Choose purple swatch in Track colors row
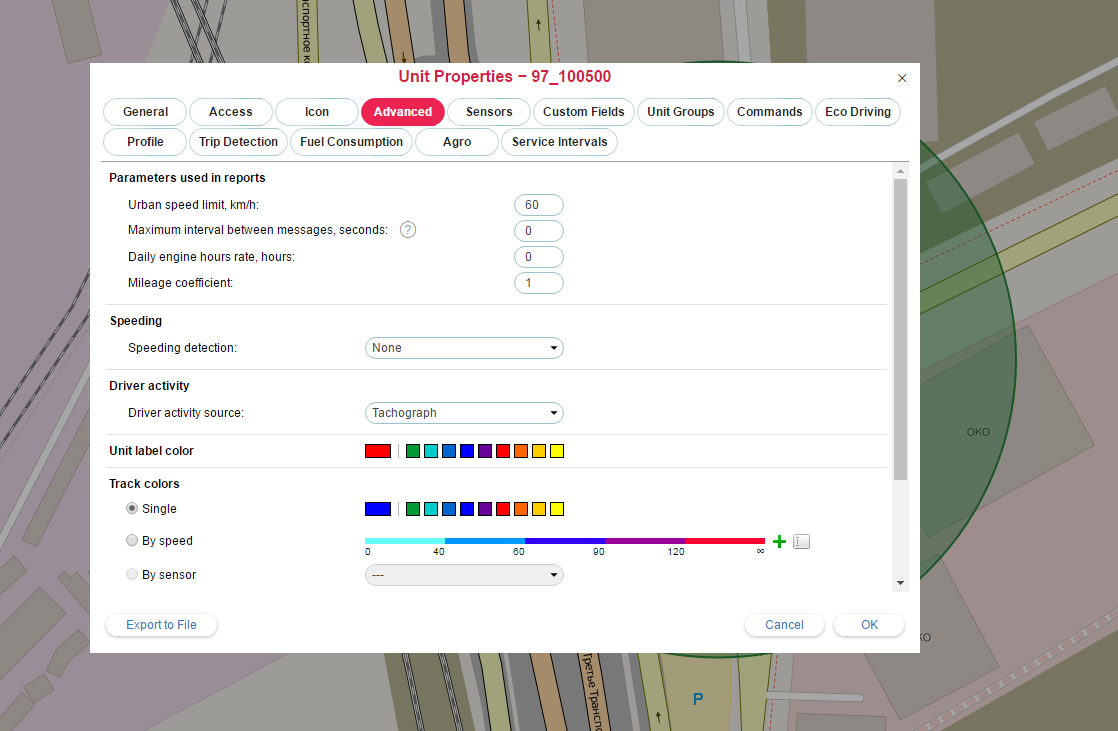Image resolution: width=1118 pixels, height=731 pixels. 485,509
